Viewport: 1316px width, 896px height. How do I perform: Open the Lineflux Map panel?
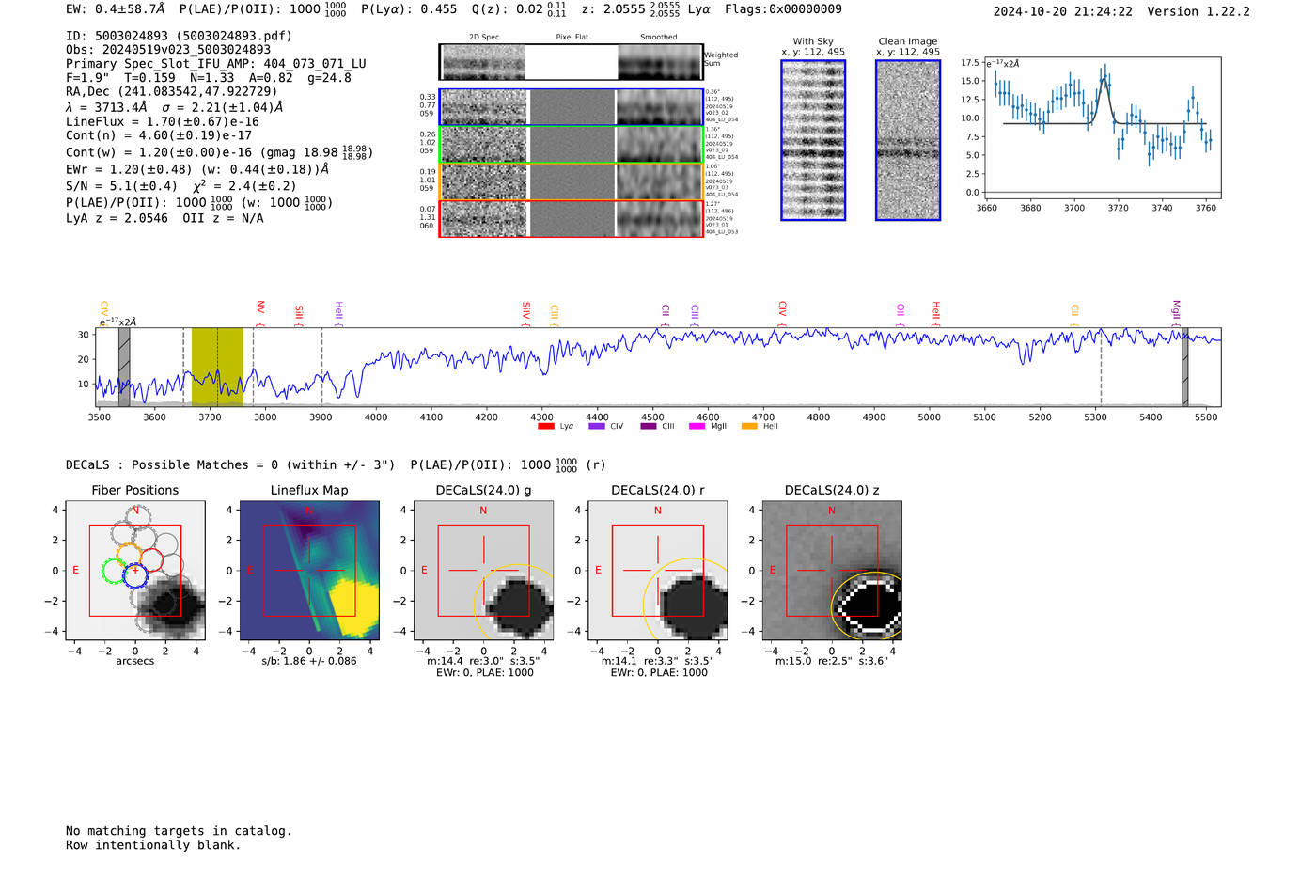click(309, 571)
